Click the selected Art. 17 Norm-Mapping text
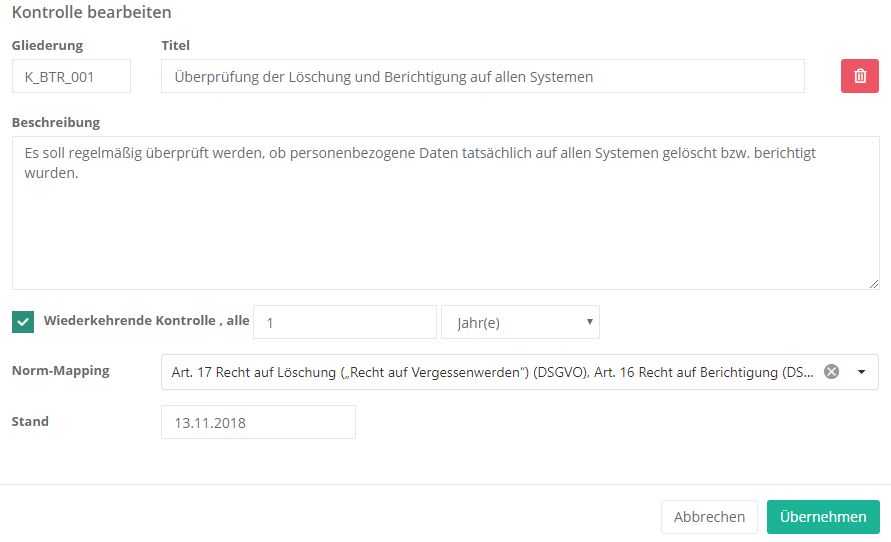The width and height of the screenshot is (891, 542). click(x=490, y=372)
